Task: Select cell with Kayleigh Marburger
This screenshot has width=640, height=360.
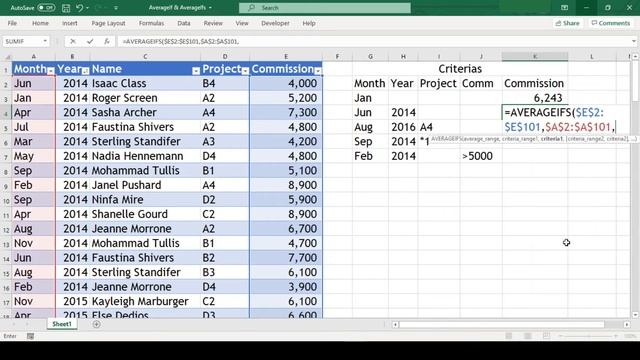Action: click(145, 301)
